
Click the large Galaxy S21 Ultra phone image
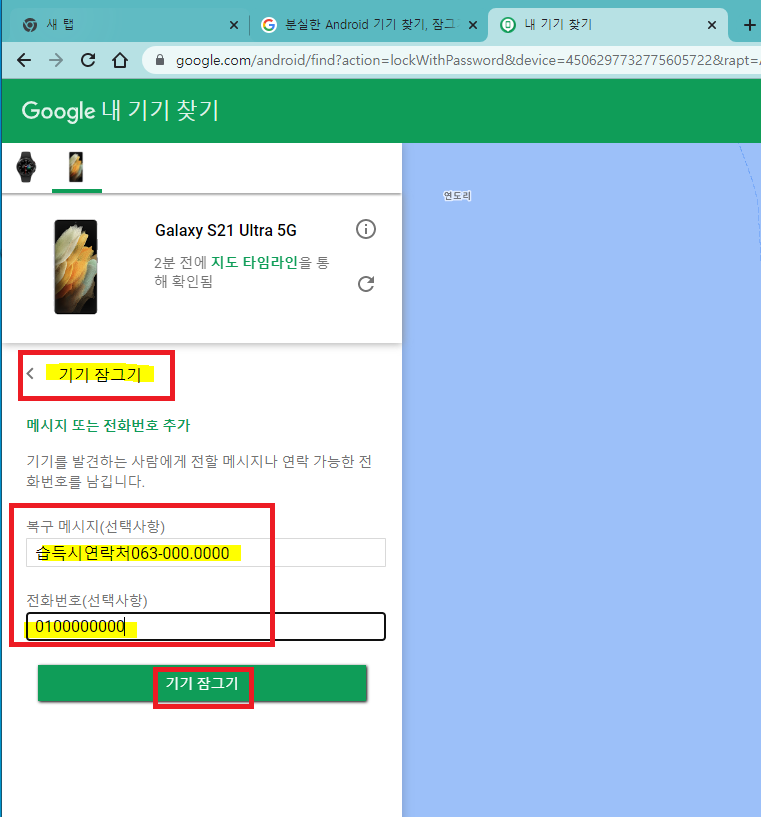point(76,267)
